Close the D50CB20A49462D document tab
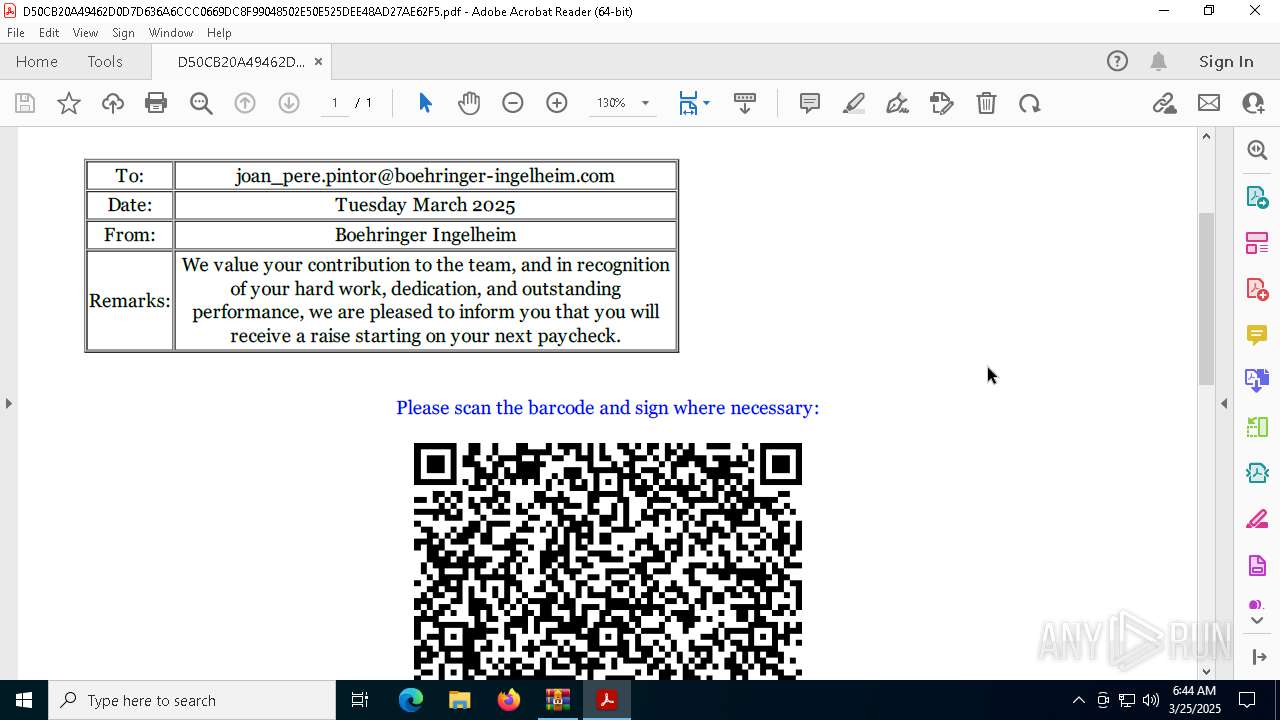This screenshot has width=1280, height=720. 318,62
